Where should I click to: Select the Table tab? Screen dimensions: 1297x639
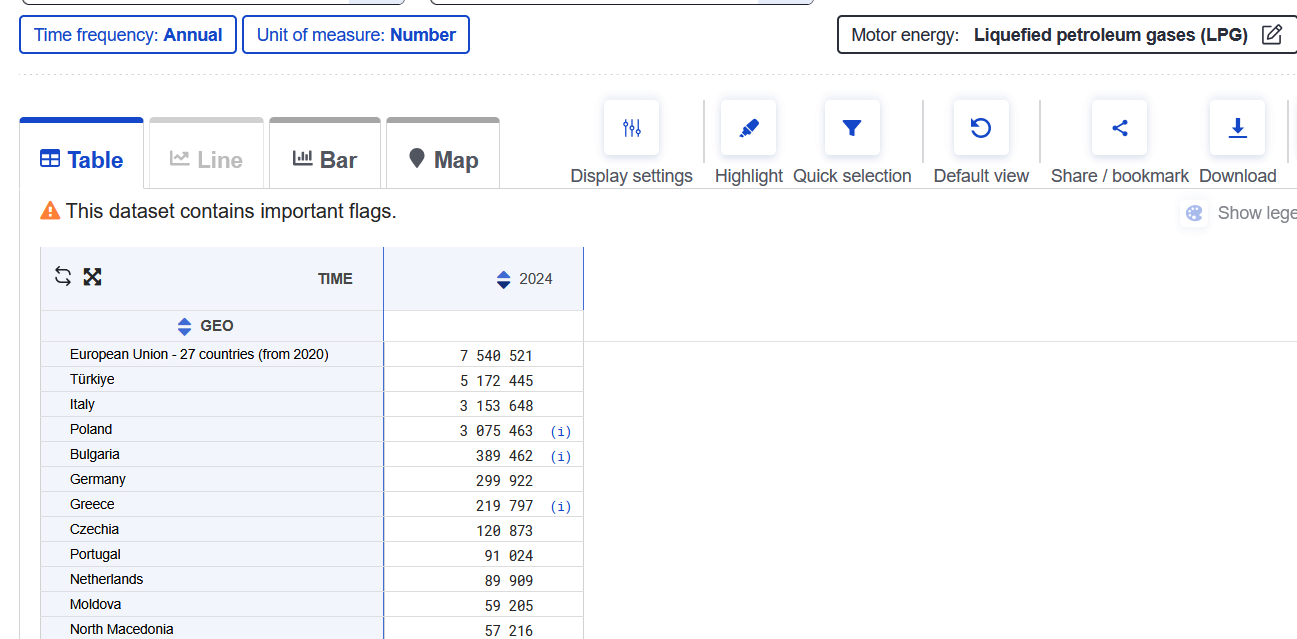point(82,160)
